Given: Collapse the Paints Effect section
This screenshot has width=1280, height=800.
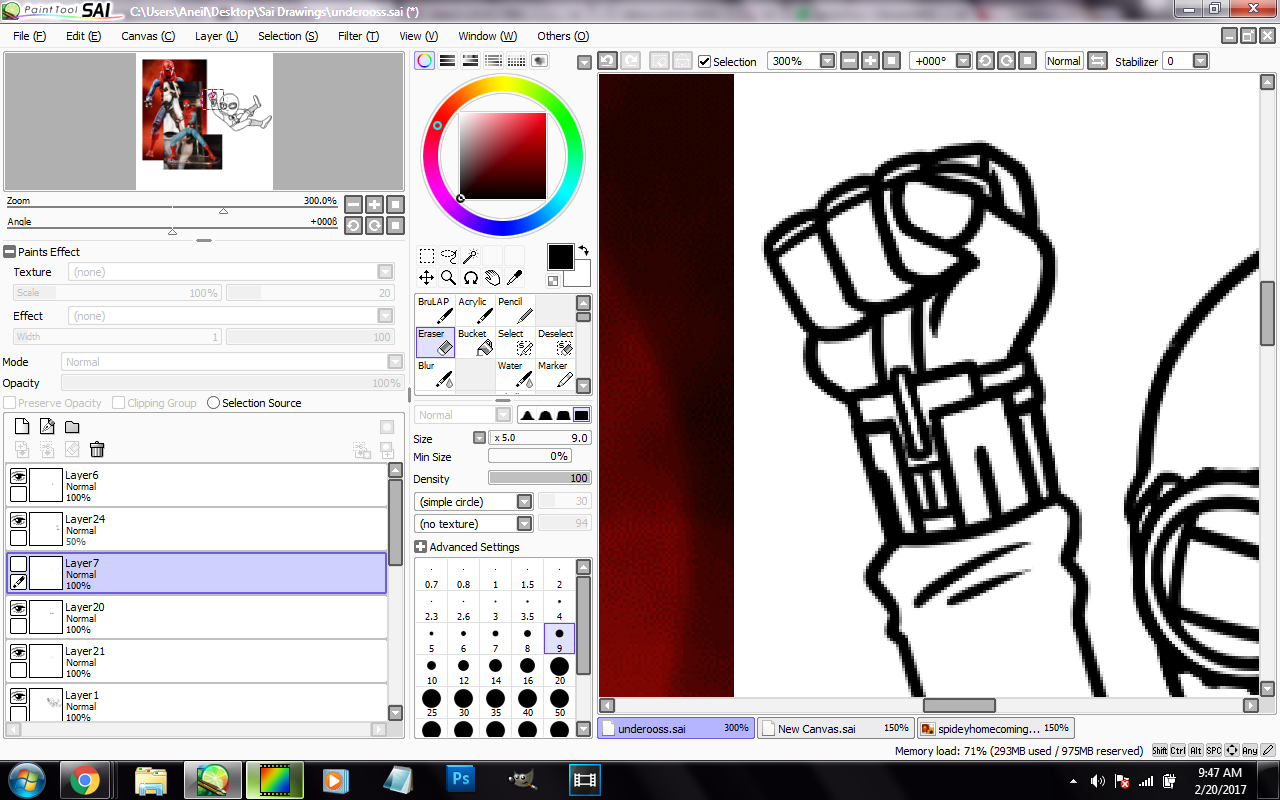Looking at the screenshot, I should (9, 252).
